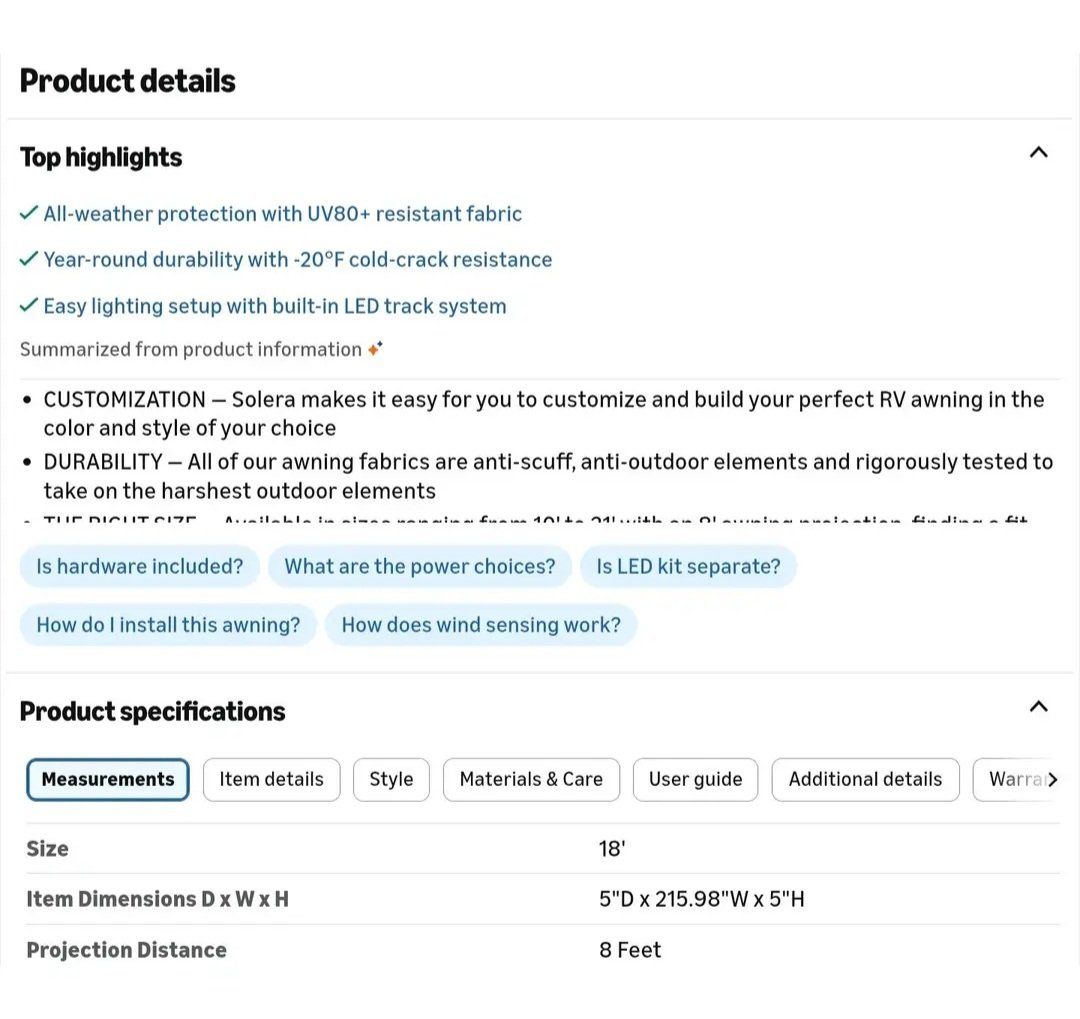Click the truncated bullet text under DURABILITY
Image resolution: width=1080 pixels, height=1019 pixels.
tap(535, 520)
